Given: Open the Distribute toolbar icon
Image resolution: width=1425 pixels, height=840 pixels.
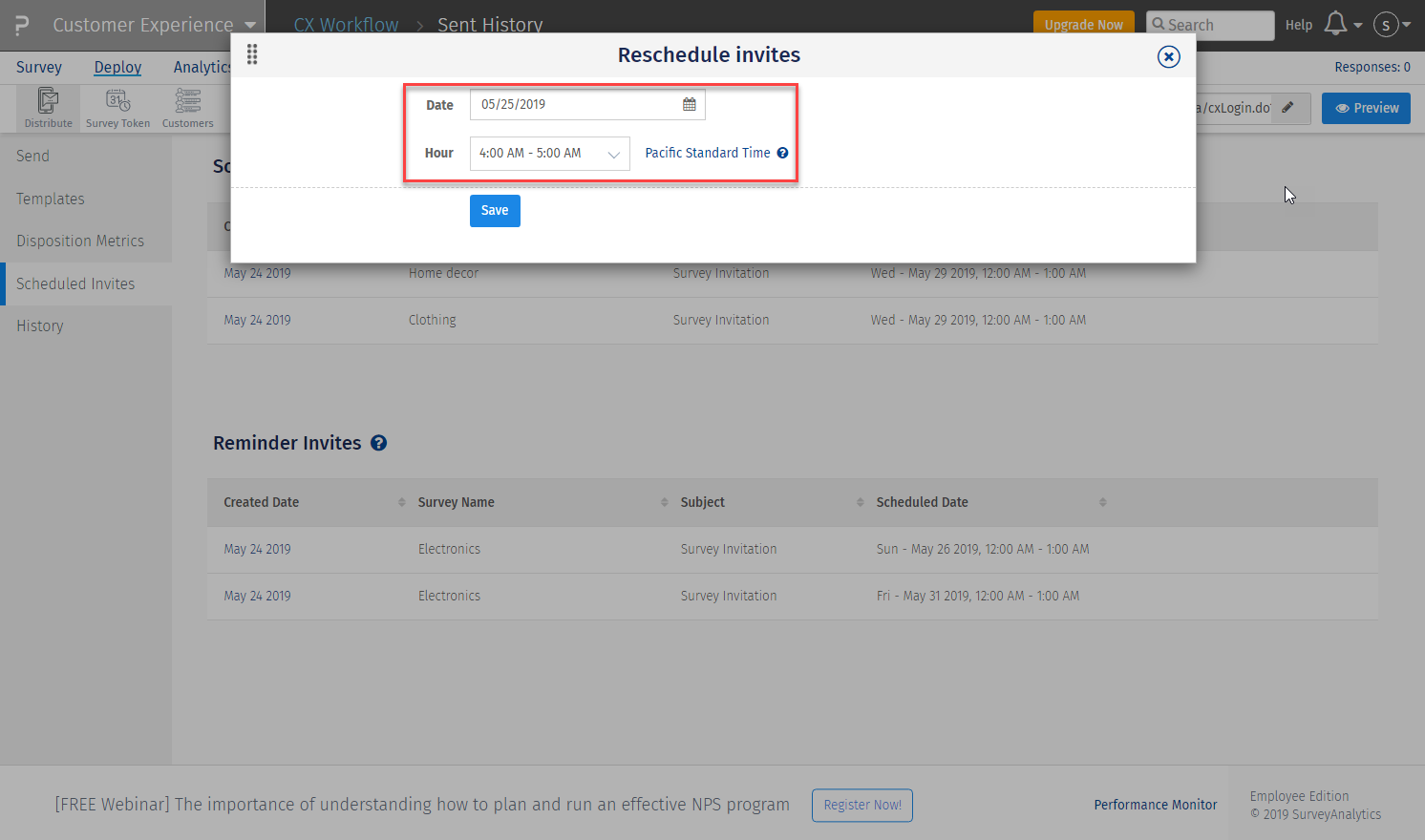Looking at the screenshot, I should pyautogui.click(x=48, y=108).
